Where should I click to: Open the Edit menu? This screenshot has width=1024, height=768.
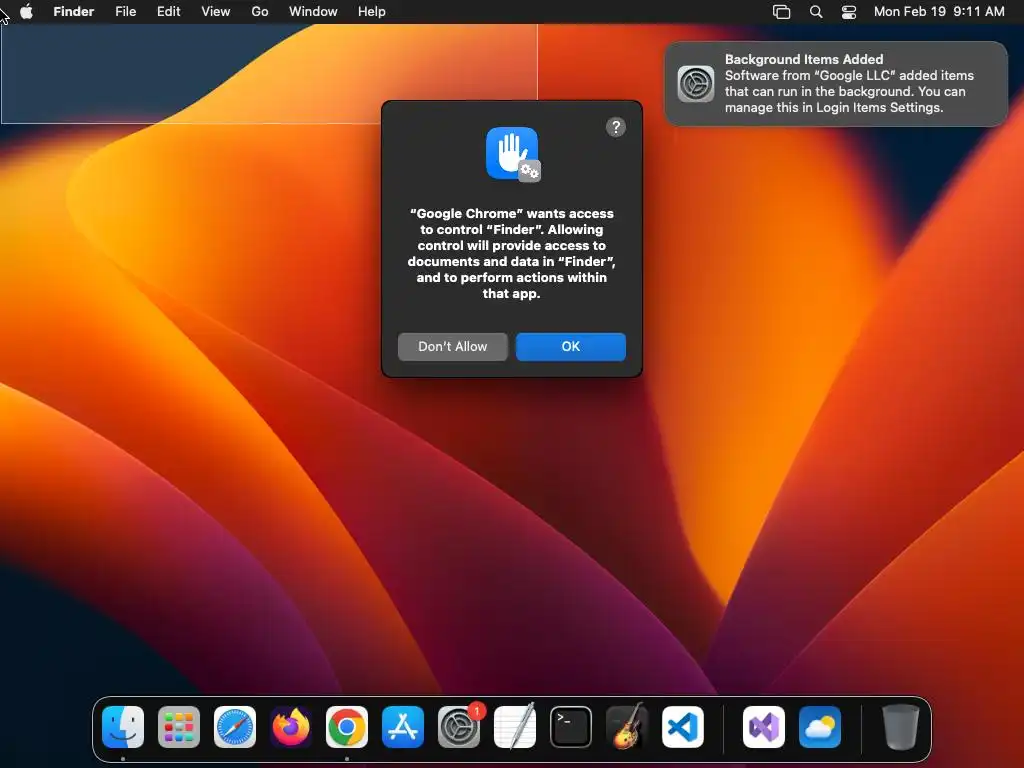168,12
